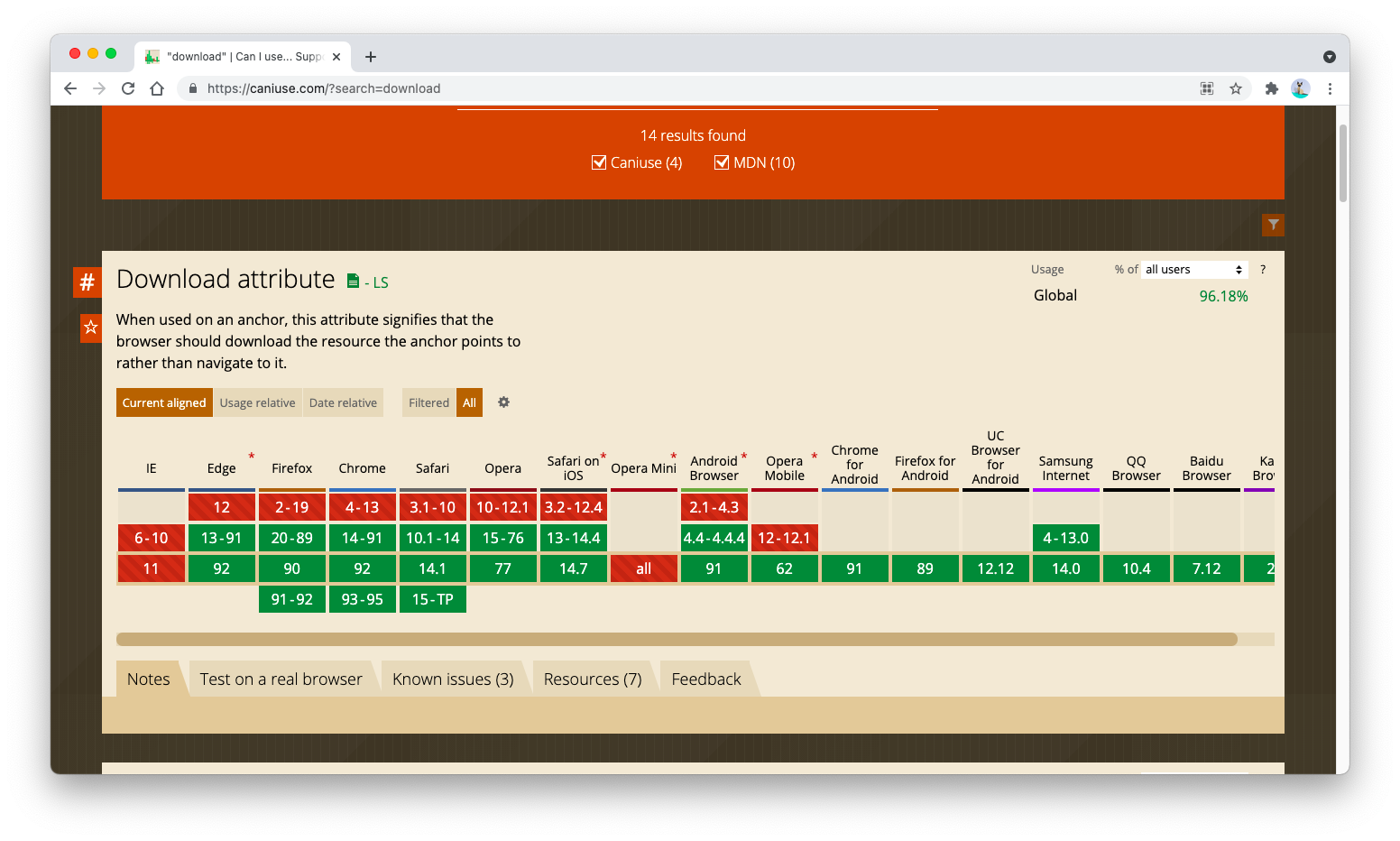Click Chrome 93-95 support cell

pos(363,599)
